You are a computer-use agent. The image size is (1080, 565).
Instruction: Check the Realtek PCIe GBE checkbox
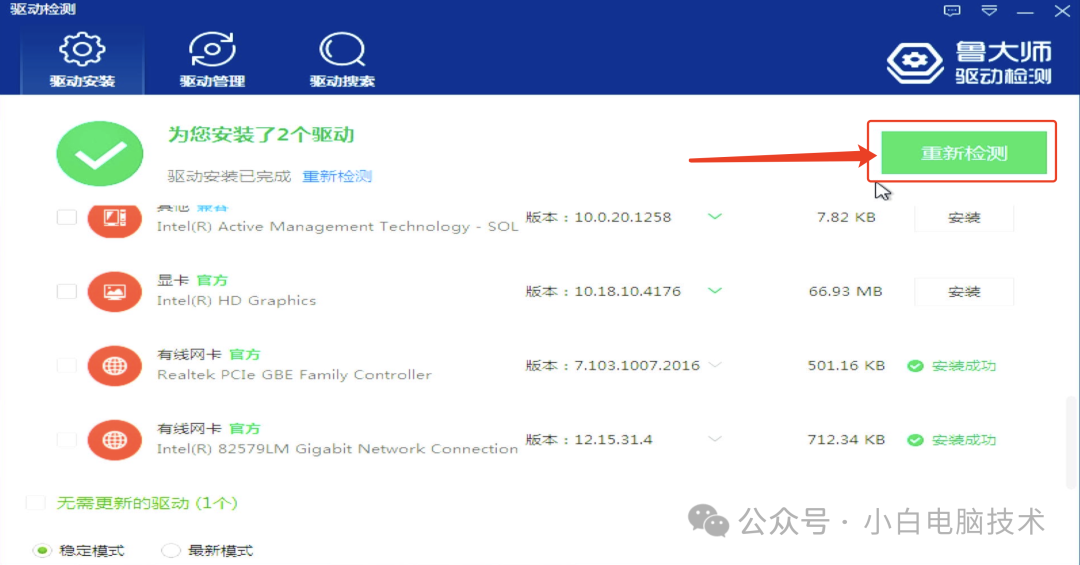[x=67, y=365]
